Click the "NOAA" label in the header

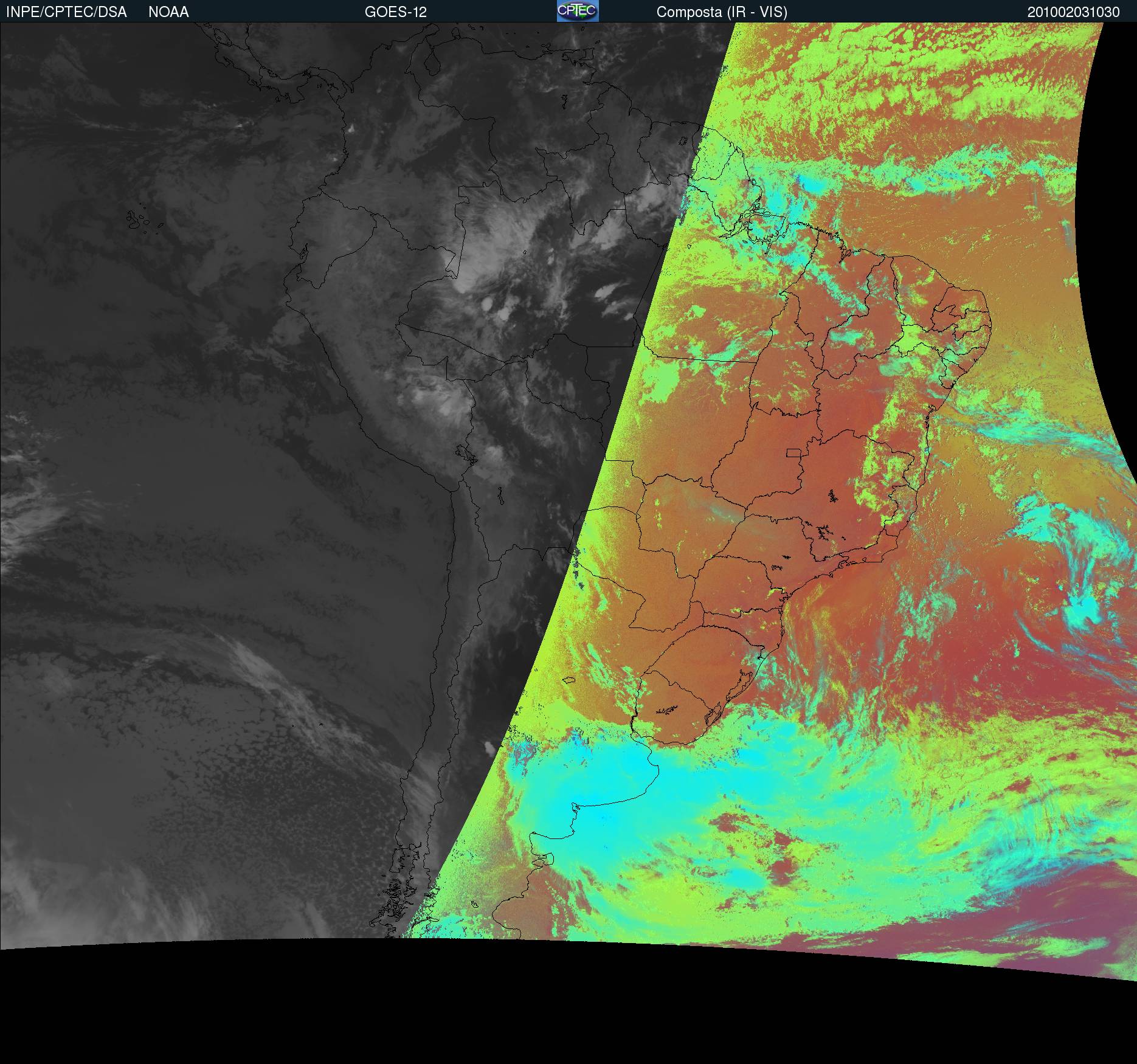click(x=168, y=12)
